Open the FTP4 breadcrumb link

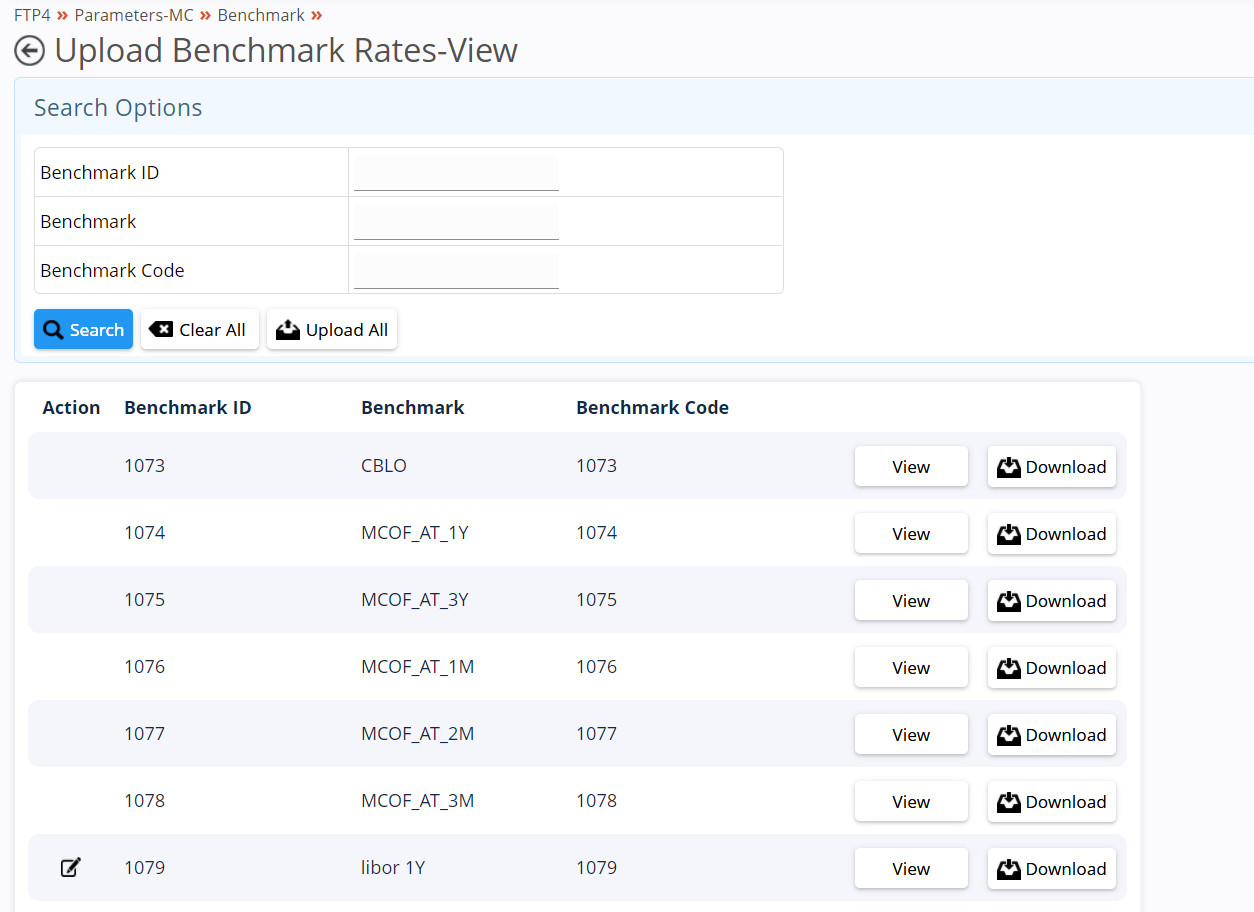[32, 15]
